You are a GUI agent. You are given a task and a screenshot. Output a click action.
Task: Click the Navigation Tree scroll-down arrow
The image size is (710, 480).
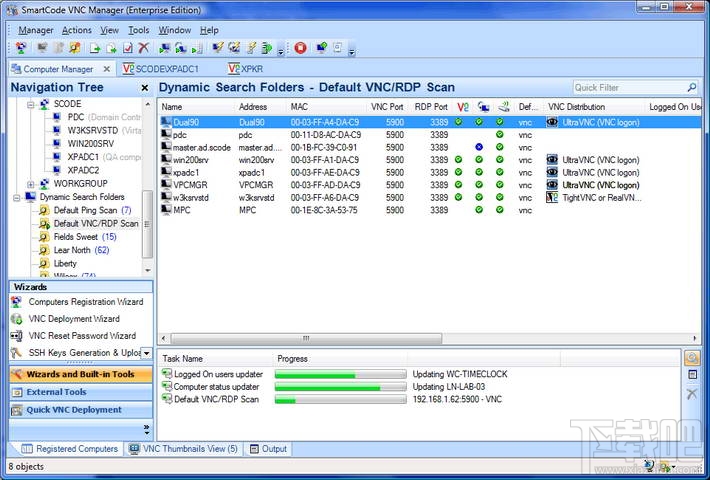pos(148,270)
